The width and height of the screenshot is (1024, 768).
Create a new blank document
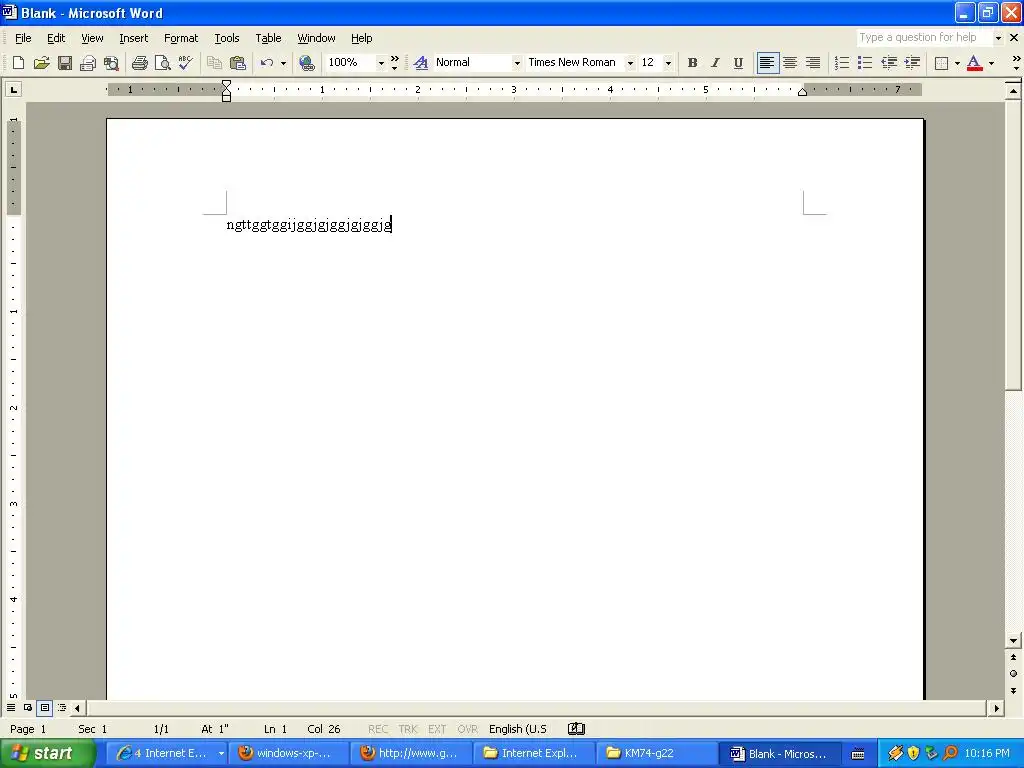pyautogui.click(x=18, y=63)
